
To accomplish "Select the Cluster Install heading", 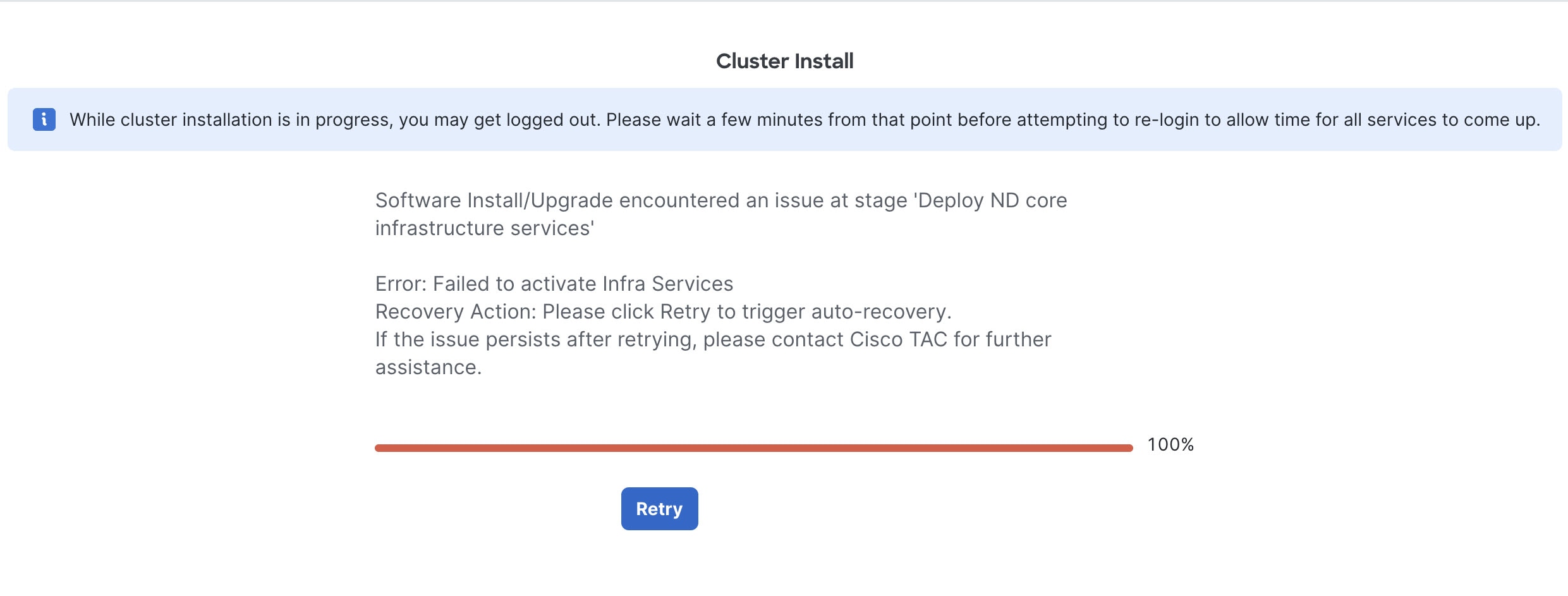I will tap(784, 61).
